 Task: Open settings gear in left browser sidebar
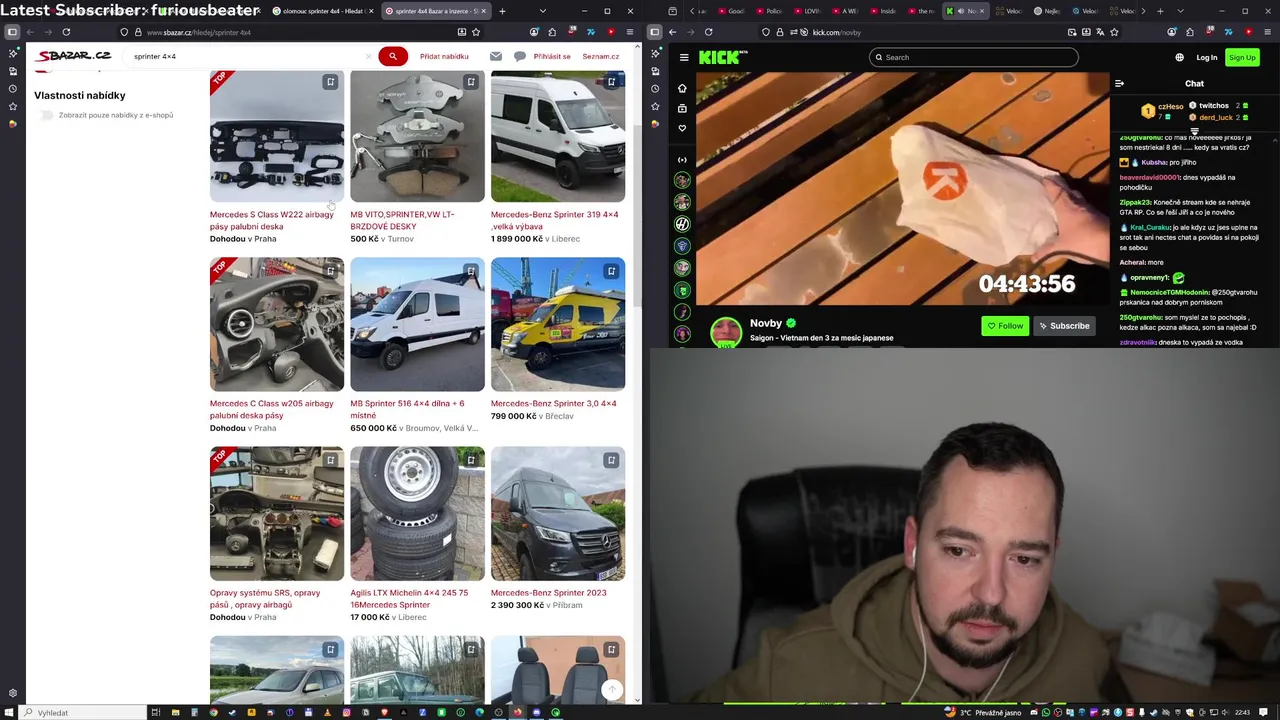click(13, 693)
